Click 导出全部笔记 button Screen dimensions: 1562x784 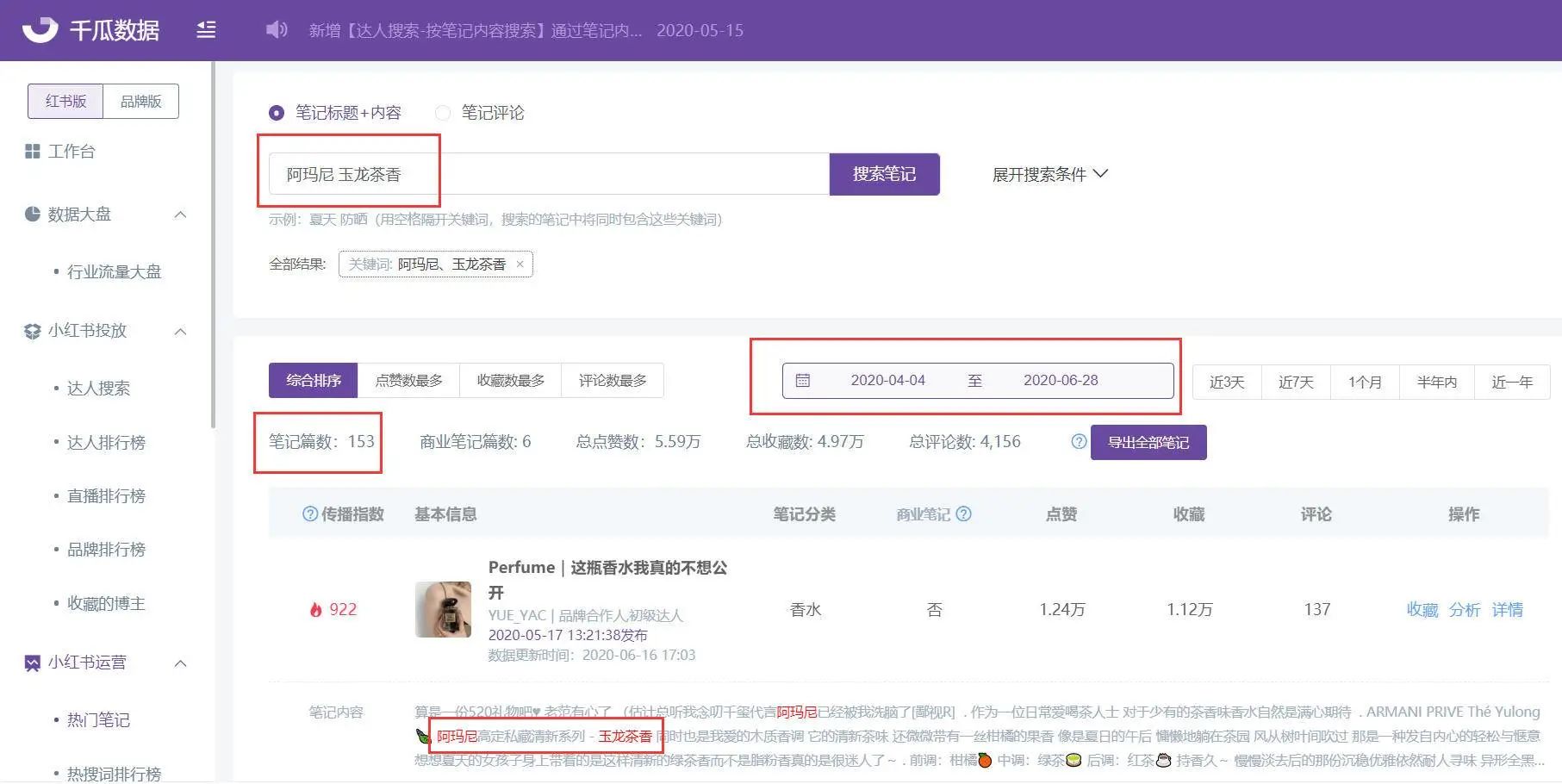pos(1148,442)
